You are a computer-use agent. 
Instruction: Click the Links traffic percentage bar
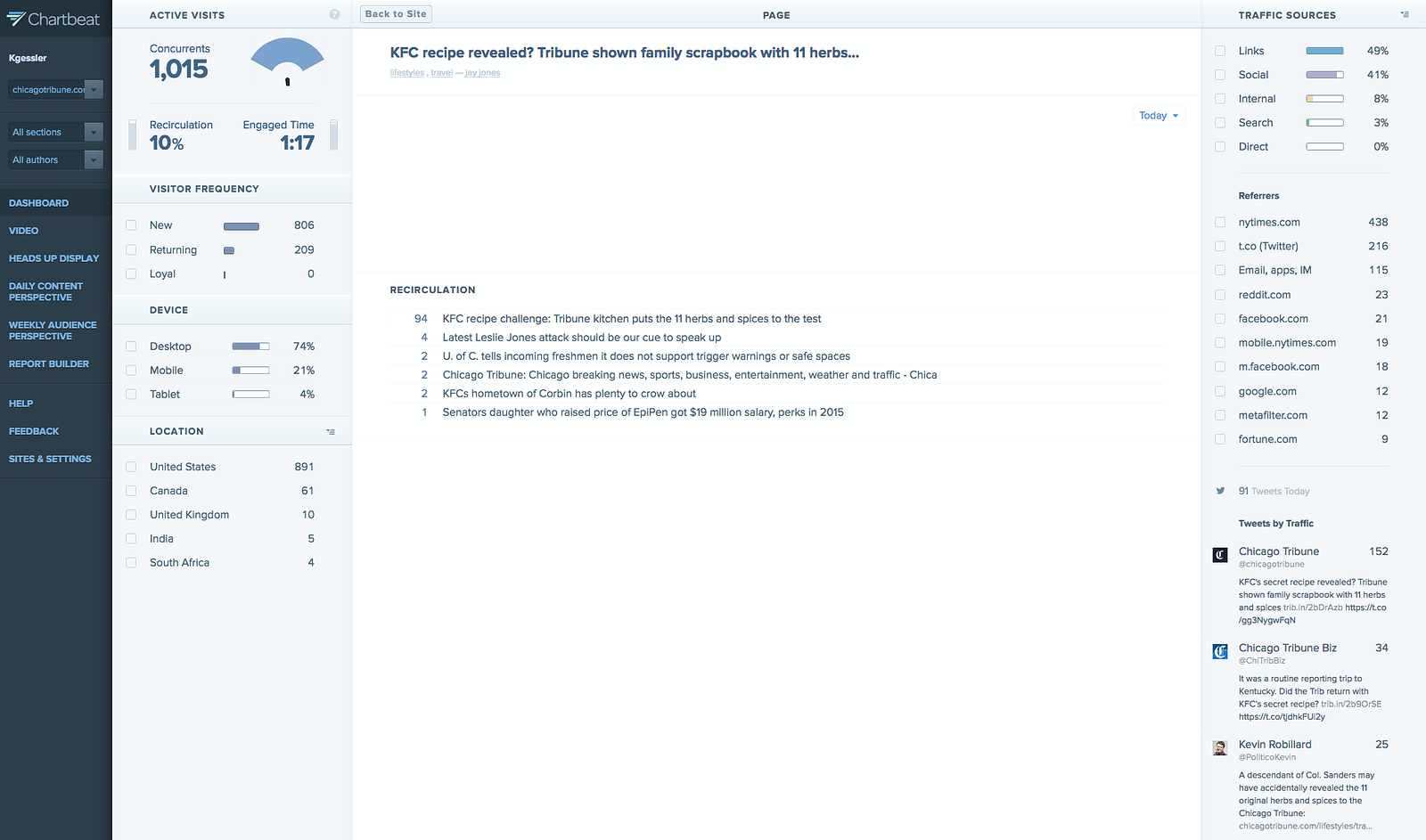[1324, 51]
